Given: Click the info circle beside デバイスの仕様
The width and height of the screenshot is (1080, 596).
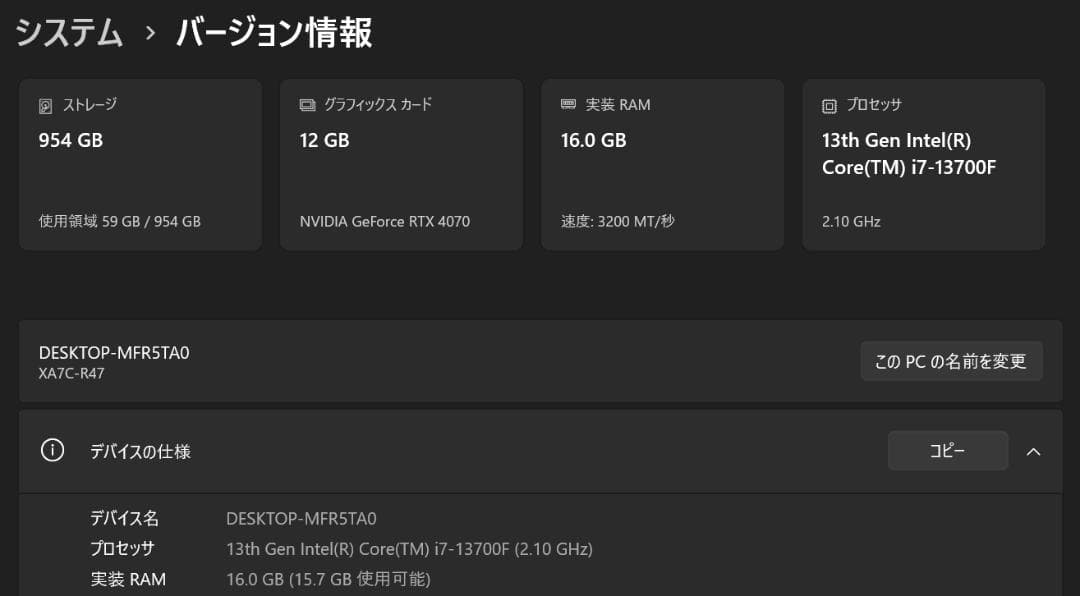Looking at the screenshot, I should (52, 451).
